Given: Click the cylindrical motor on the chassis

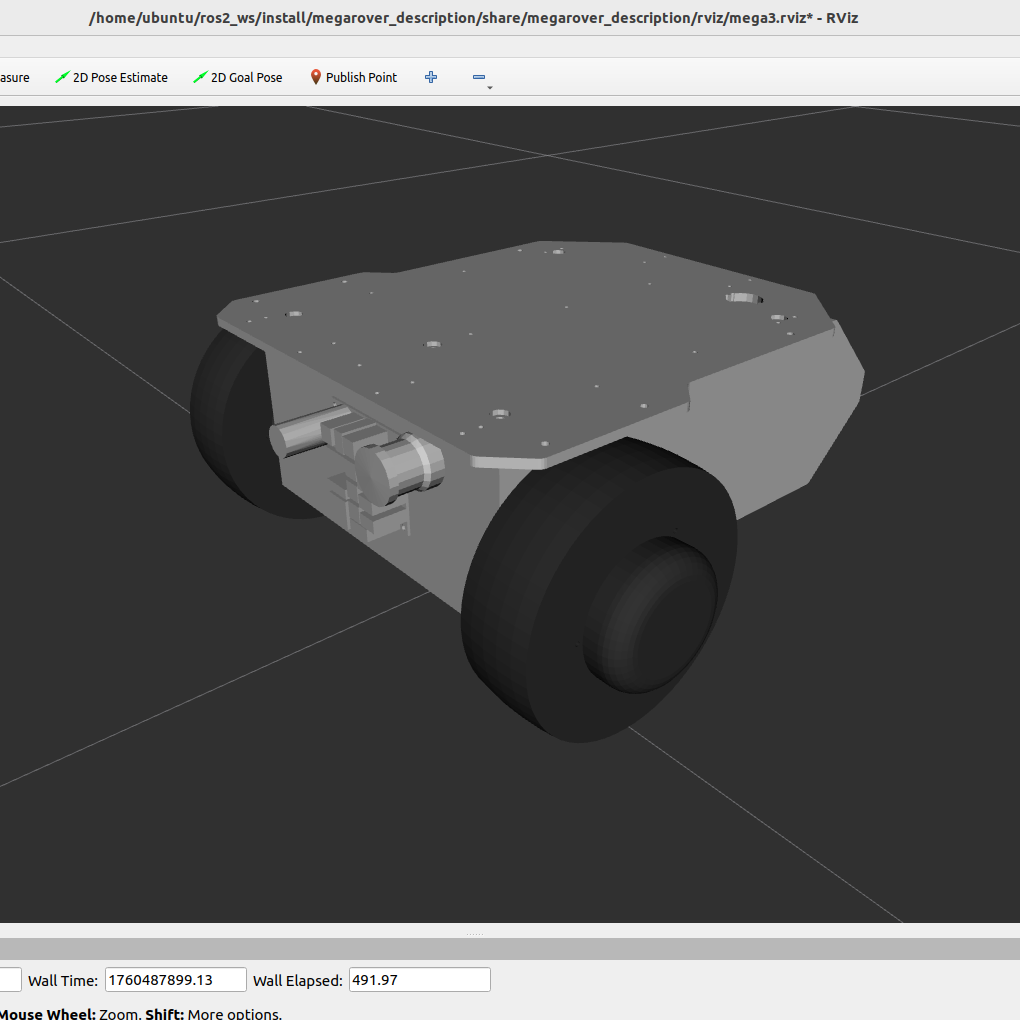Looking at the screenshot, I should 400,468.
